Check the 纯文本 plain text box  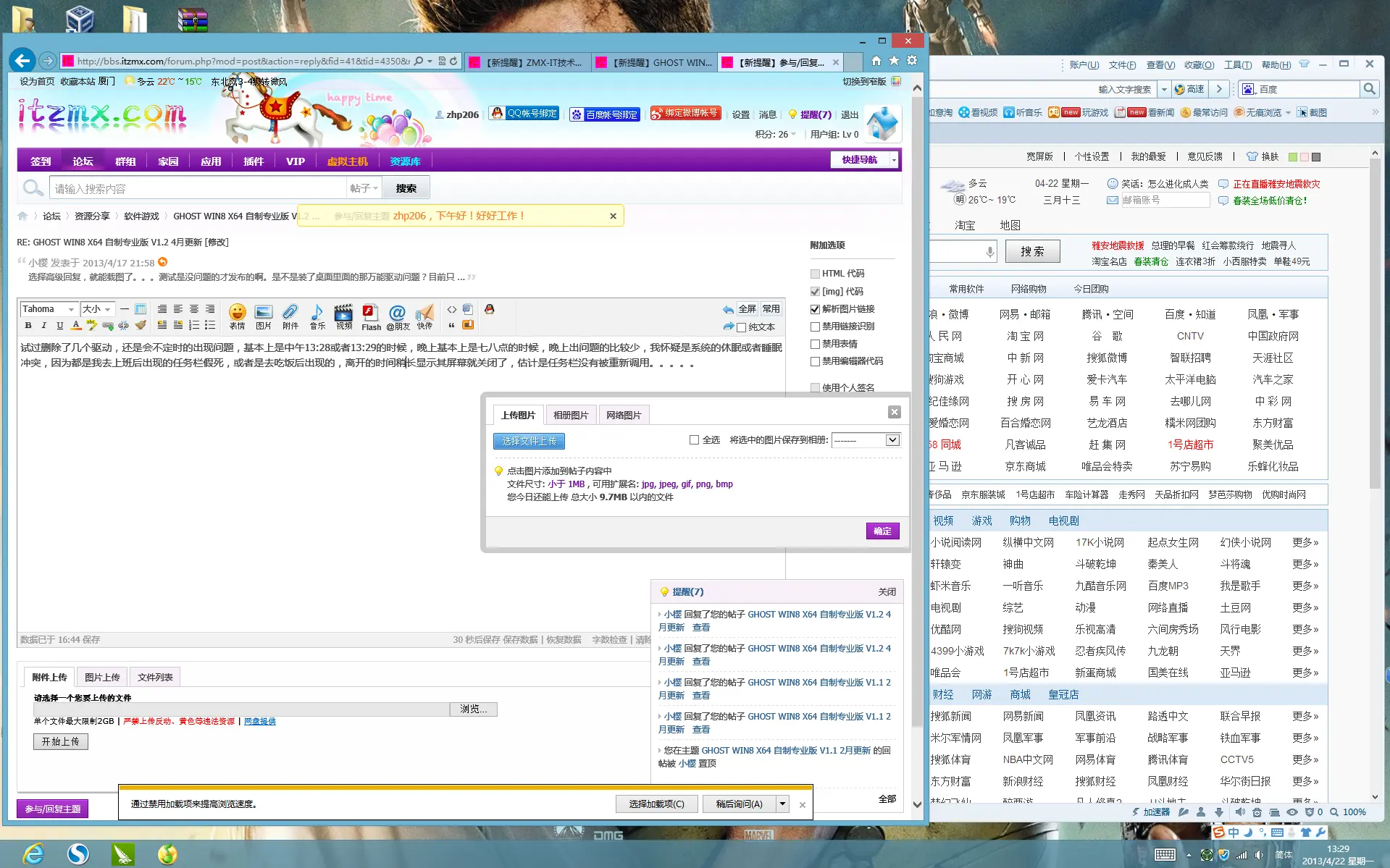tap(741, 327)
